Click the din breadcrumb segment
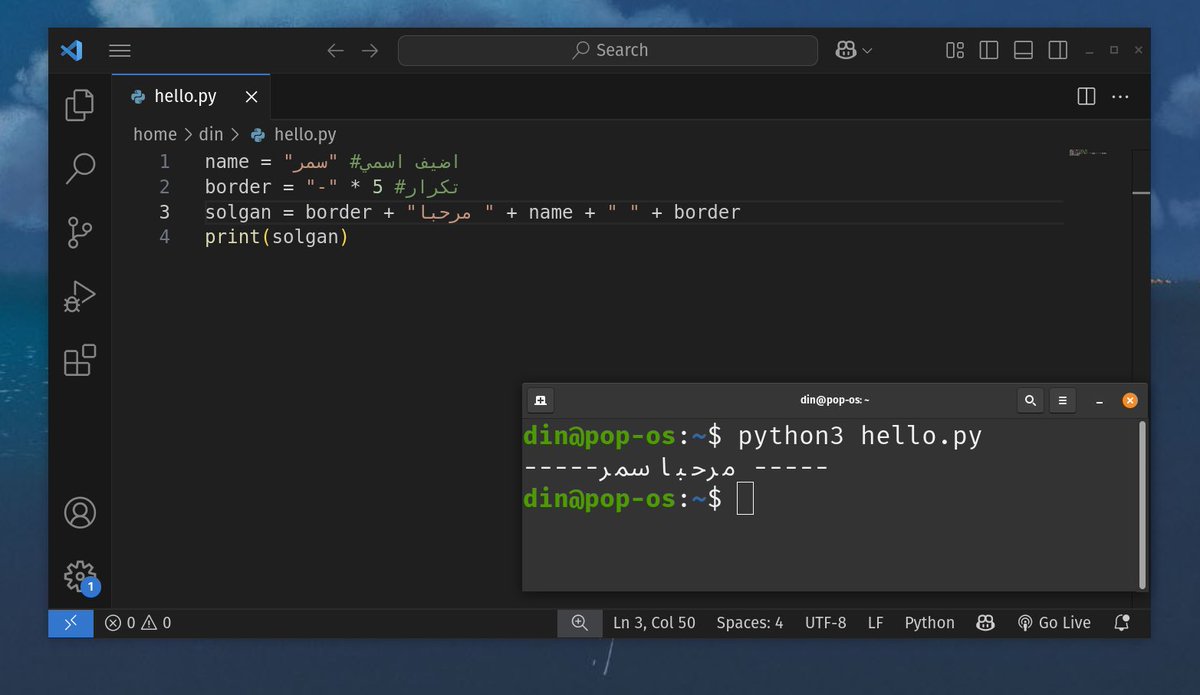The width and height of the screenshot is (1200, 695). coord(211,134)
